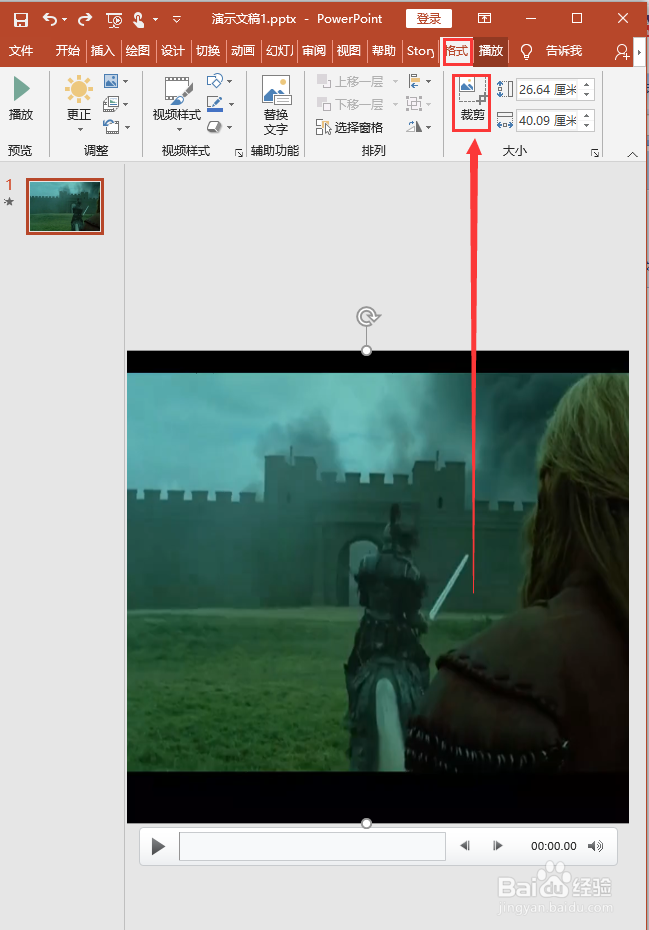Select slide 1 thumbnail
This screenshot has width=649, height=930.
coord(65,206)
